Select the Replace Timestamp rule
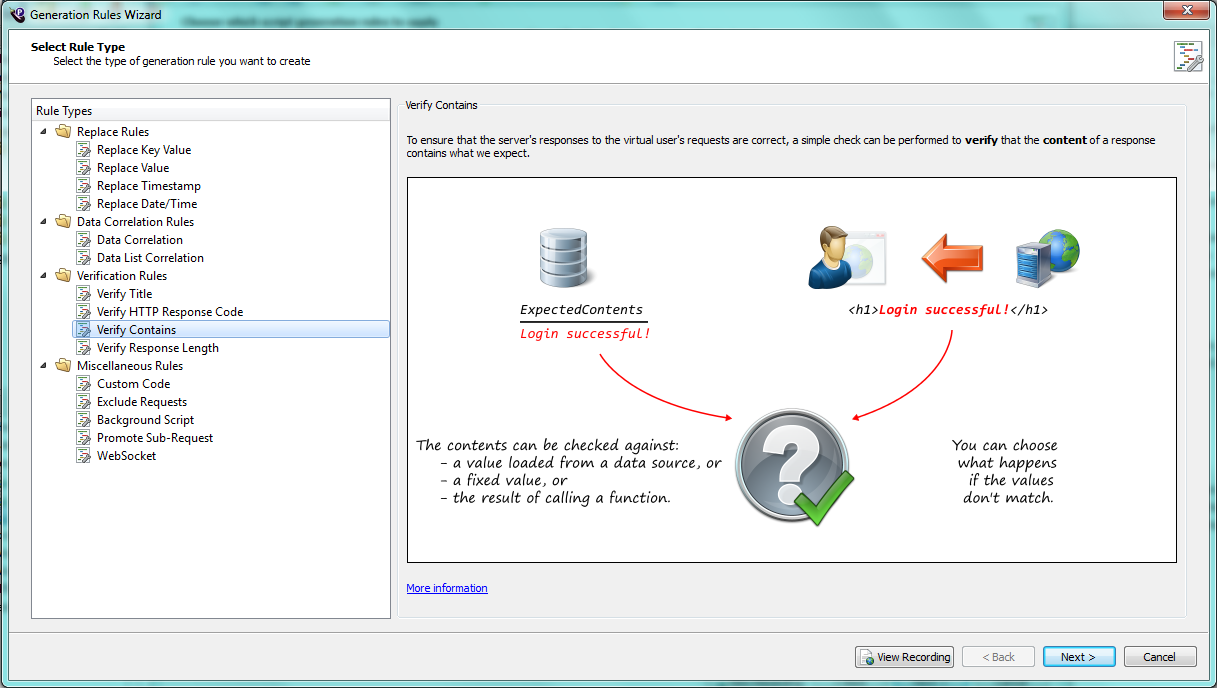This screenshot has height=688, width=1217. click(148, 186)
